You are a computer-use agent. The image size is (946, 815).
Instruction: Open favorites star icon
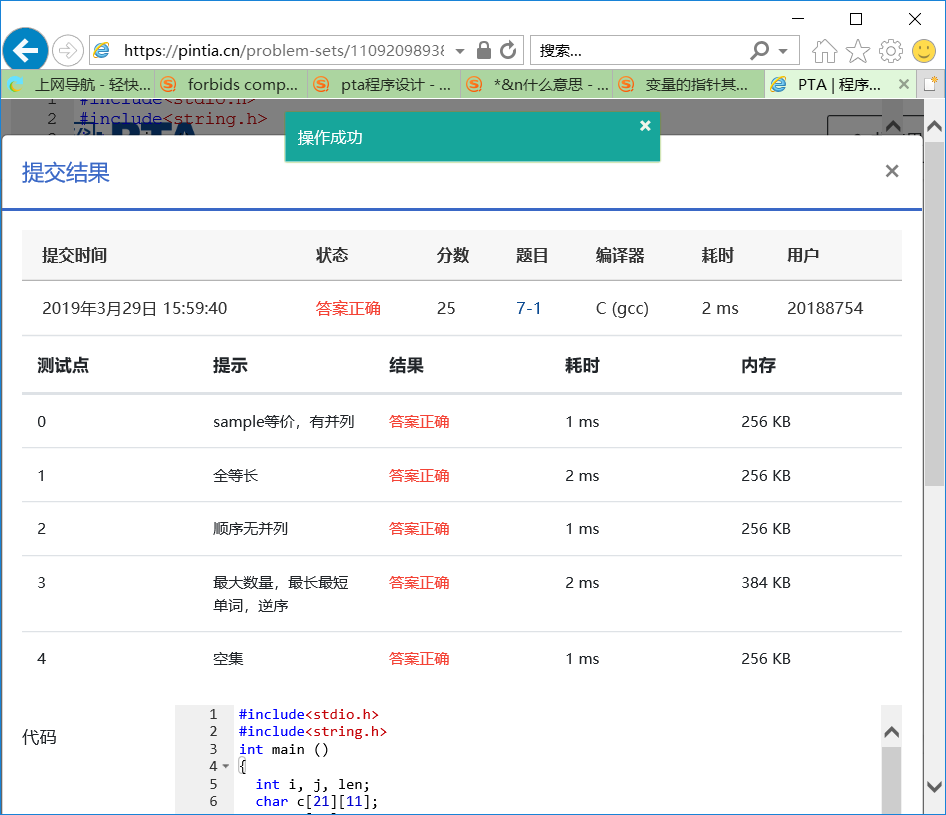click(x=858, y=51)
